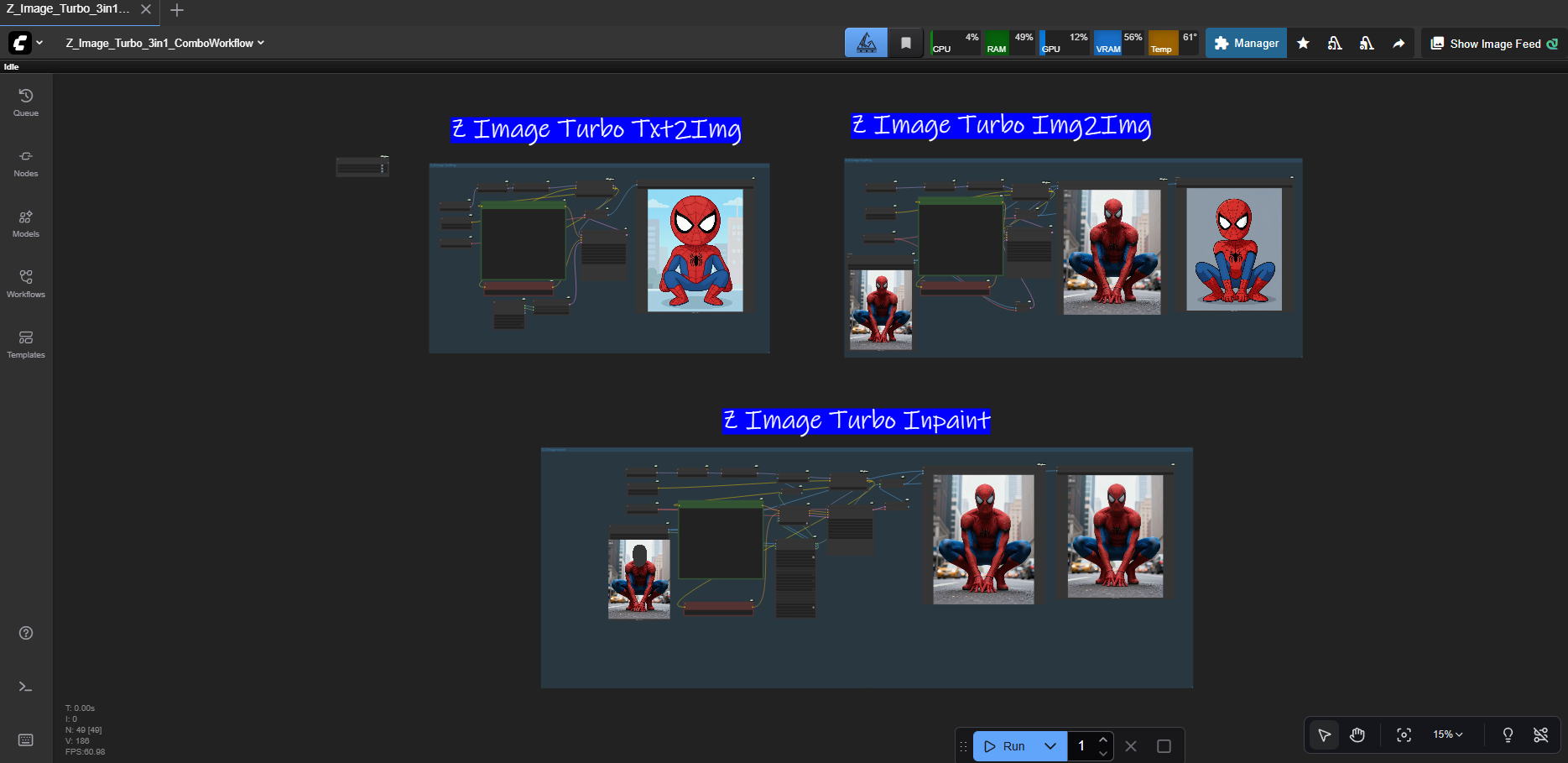Viewport: 1568px width, 763px height.
Task: Click the VRAM usage monitor
Action: pos(1118,43)
